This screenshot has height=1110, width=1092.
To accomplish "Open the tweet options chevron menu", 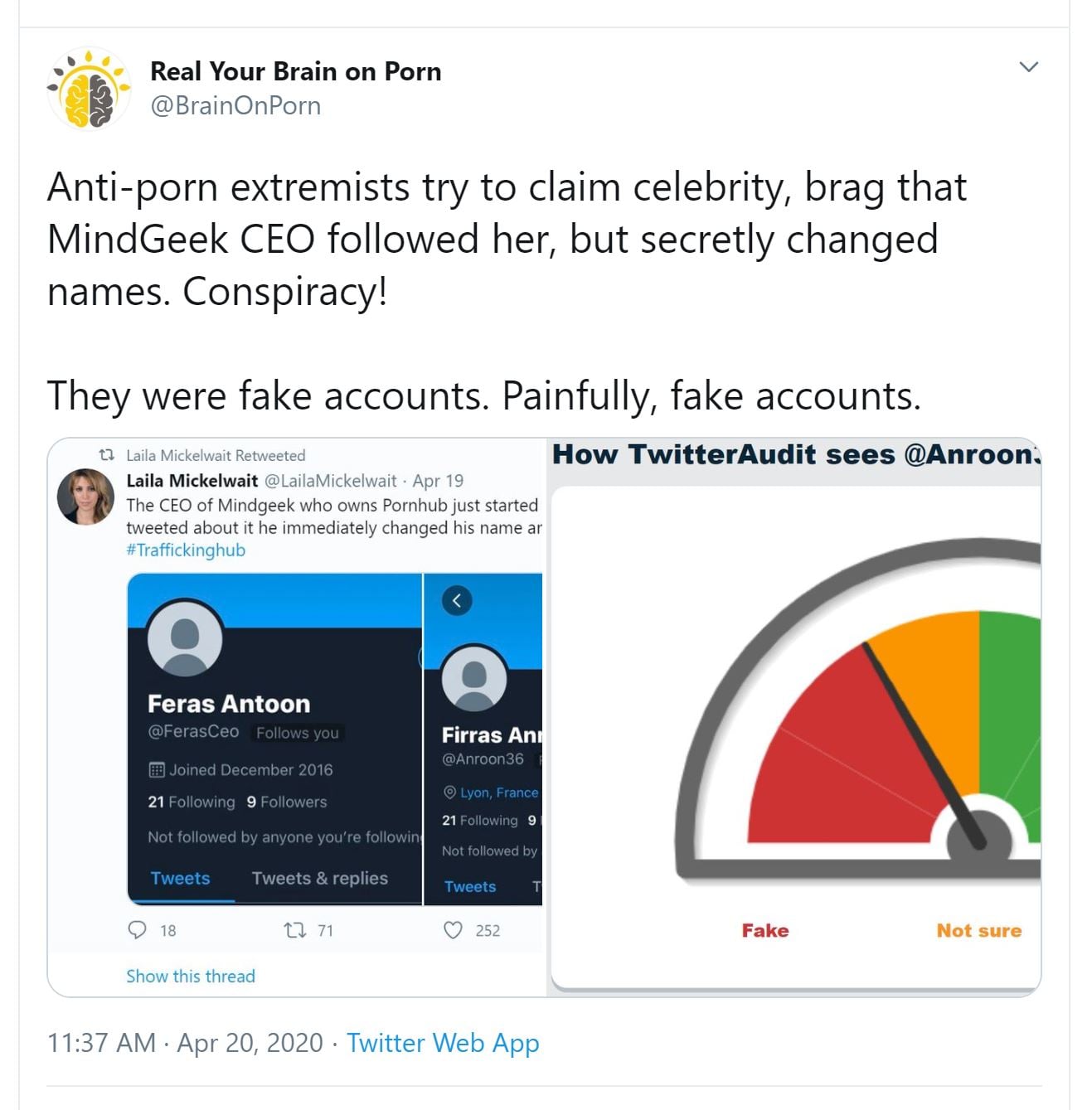I will (x=1028, y=67).
